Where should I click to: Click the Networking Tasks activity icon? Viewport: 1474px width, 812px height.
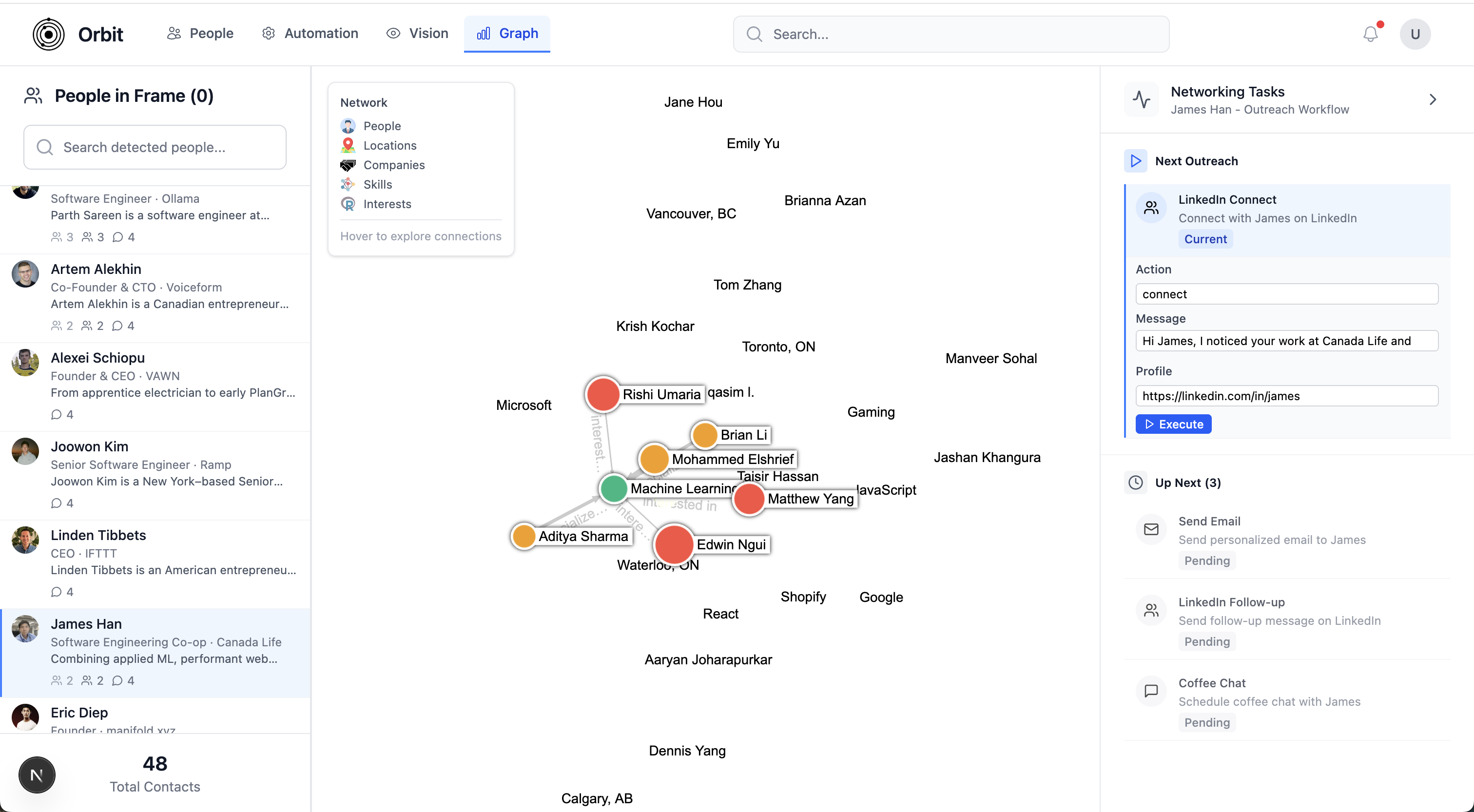click(1141, 99)
